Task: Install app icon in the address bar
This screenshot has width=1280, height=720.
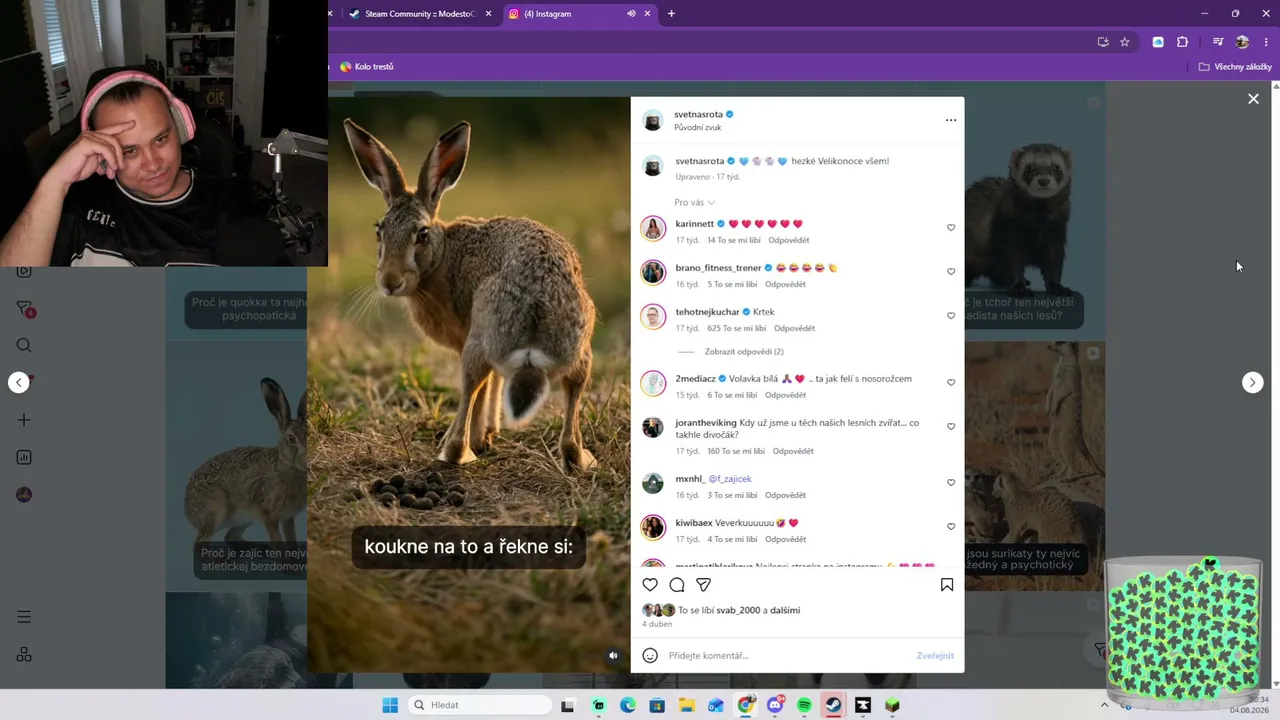Action: click(1103, 42)
